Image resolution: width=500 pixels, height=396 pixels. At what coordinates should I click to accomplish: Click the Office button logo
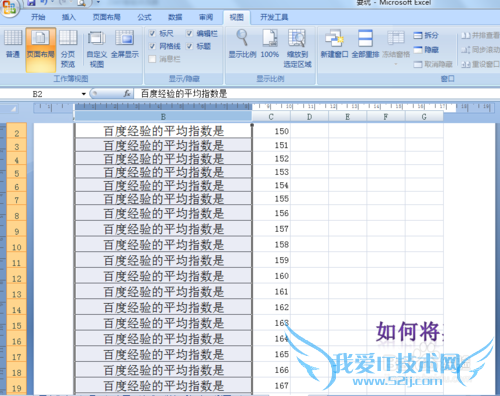click(9, 8)
